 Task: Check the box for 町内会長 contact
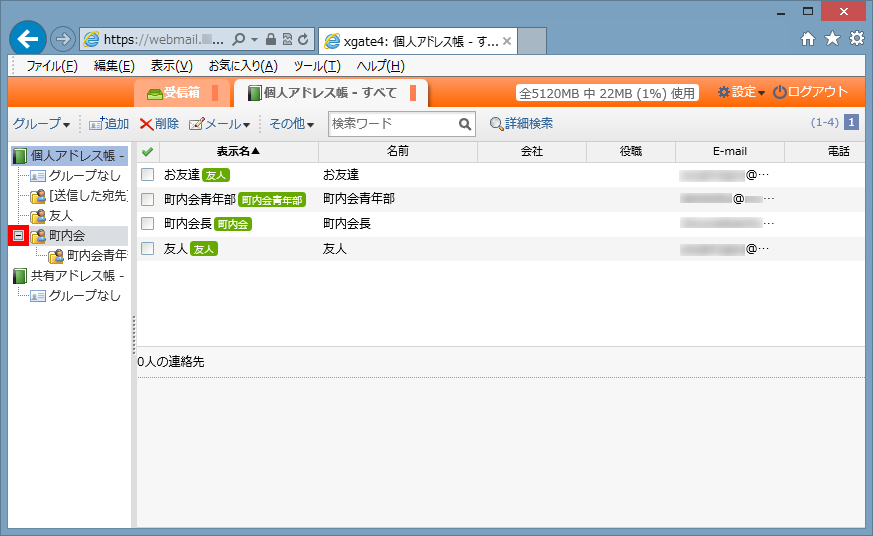(x=148, y=224)
